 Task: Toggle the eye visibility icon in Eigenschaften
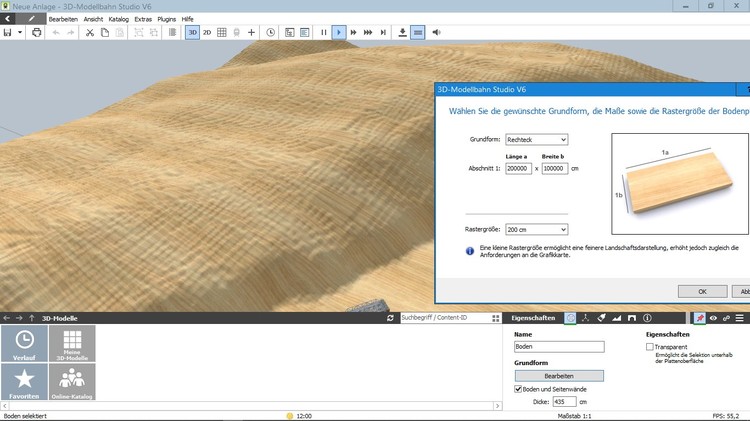click(x=713, y=318)
